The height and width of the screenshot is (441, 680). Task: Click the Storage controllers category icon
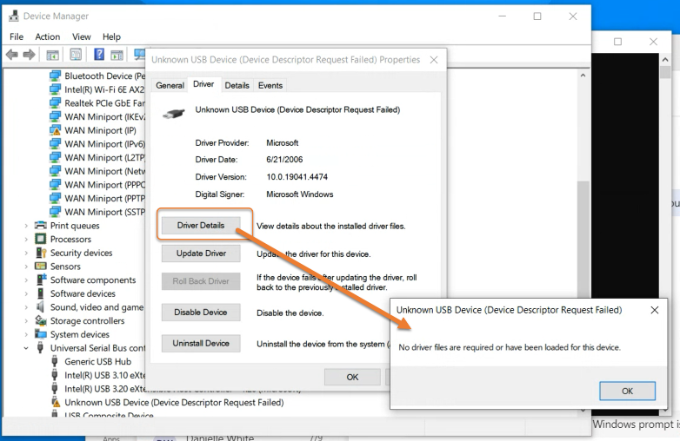coord(42,320)
